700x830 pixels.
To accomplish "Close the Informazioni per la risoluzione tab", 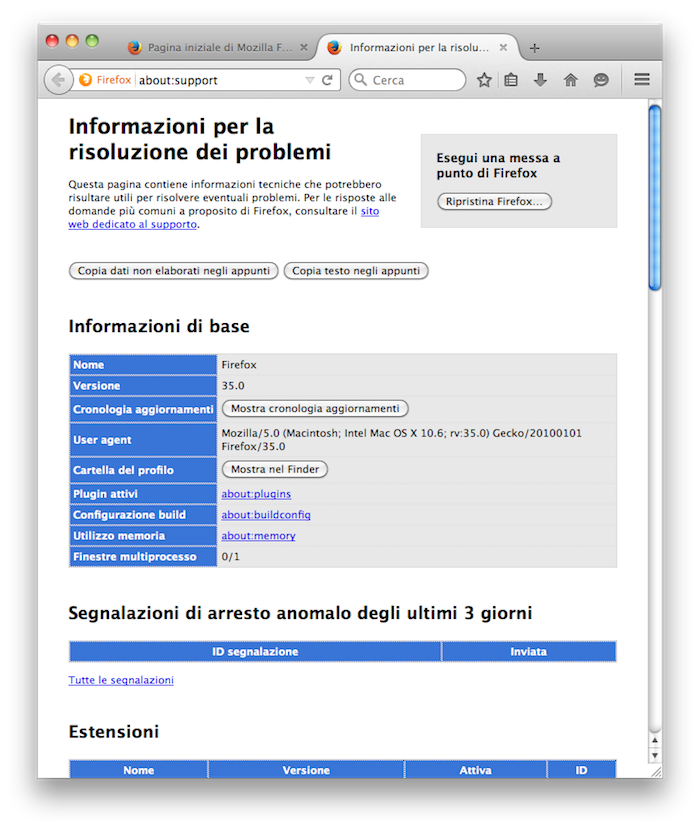I will pos(504,48).
